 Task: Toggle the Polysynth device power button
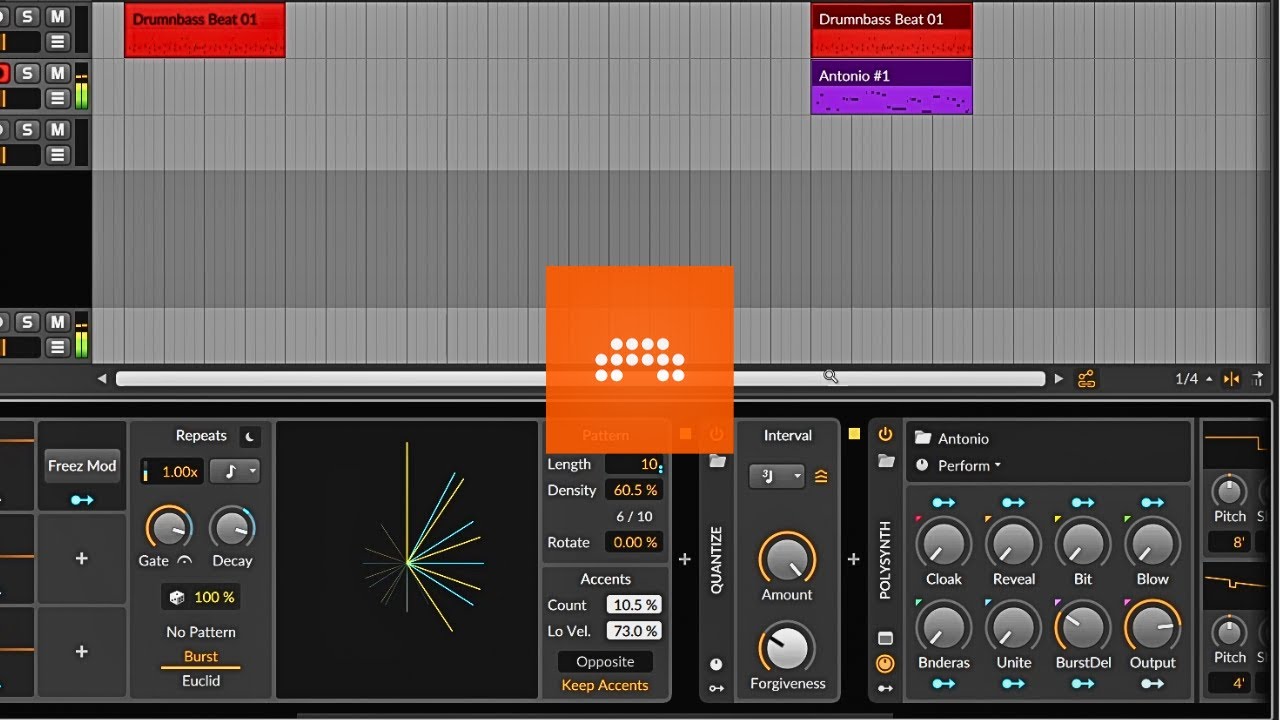[x=885, y=434]
